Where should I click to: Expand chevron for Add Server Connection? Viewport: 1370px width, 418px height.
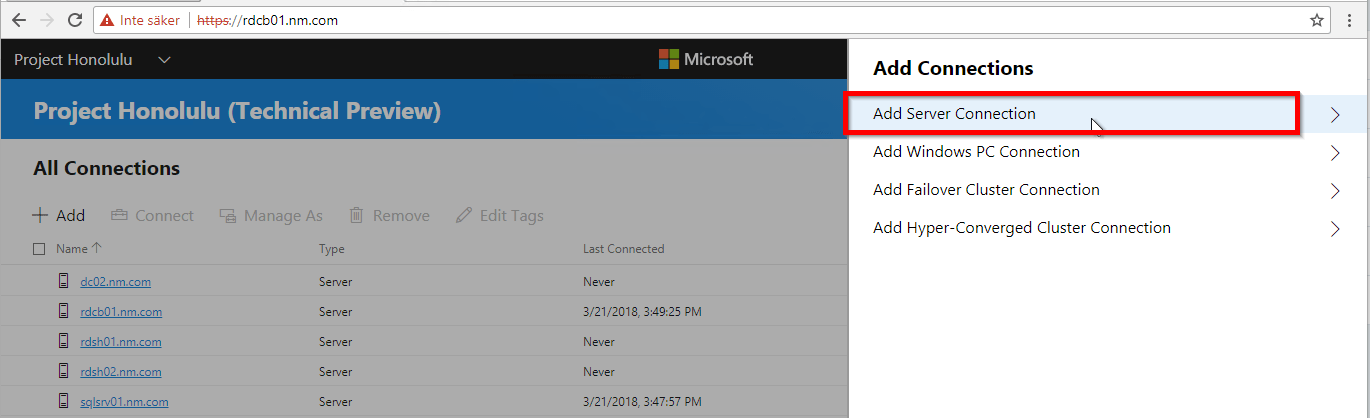pyautogui.click(x=1335, y=115)
